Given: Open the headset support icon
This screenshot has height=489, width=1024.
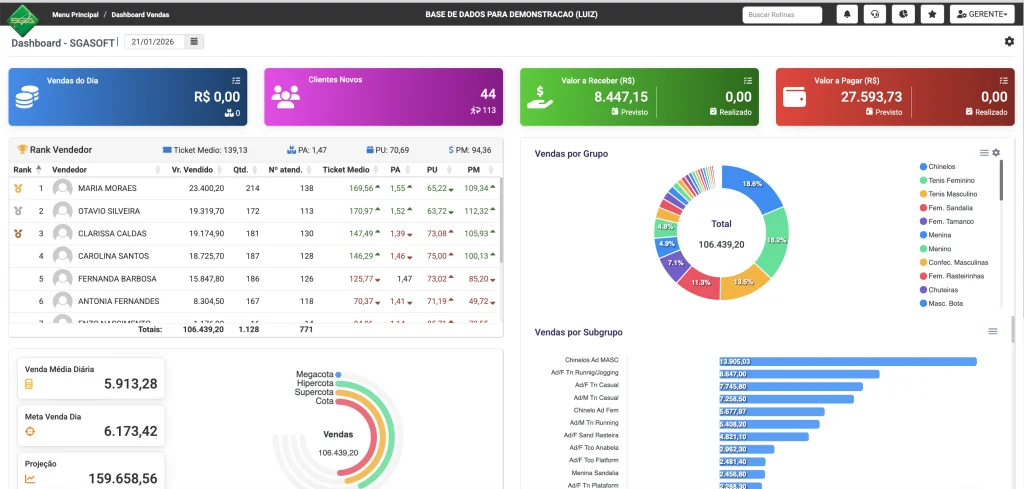Looking at the screenshot, I should (x=875, y=15).
